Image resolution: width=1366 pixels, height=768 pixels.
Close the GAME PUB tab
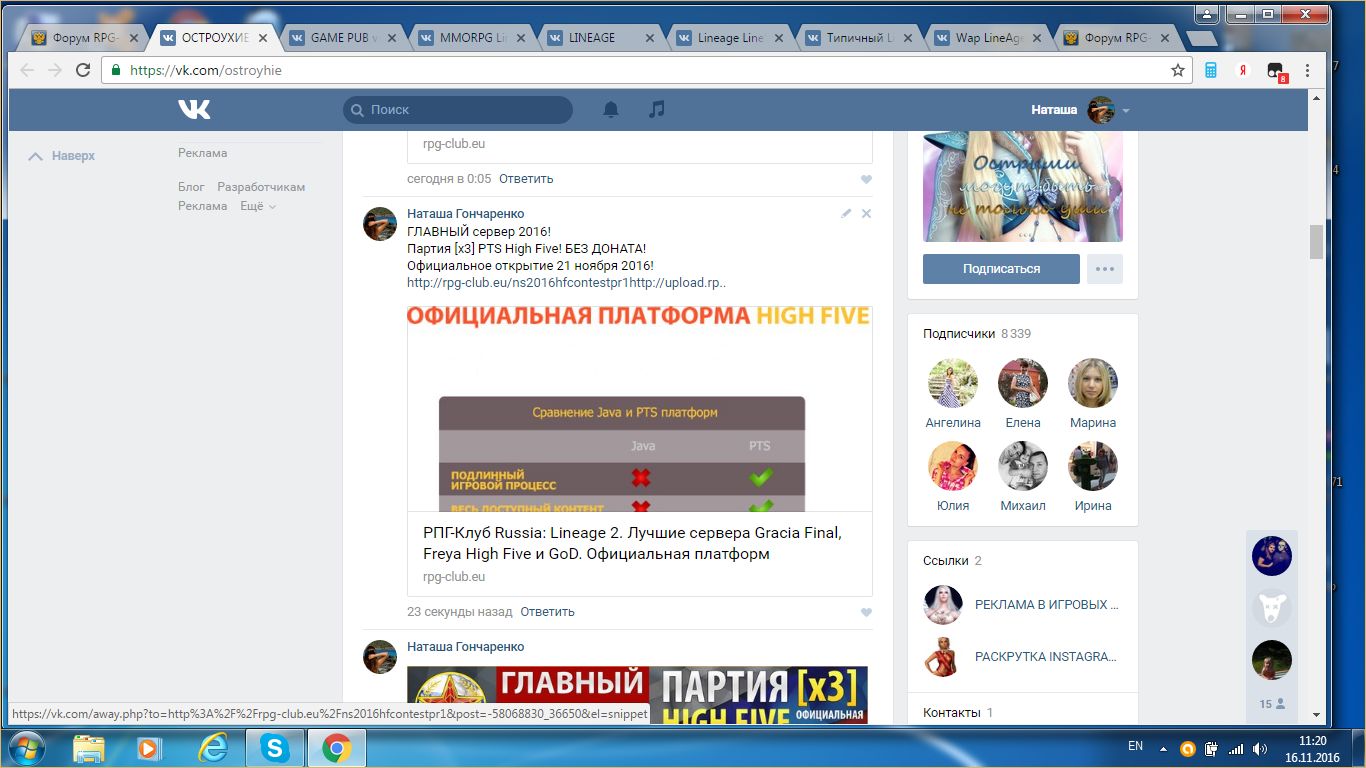coord(393,38)
